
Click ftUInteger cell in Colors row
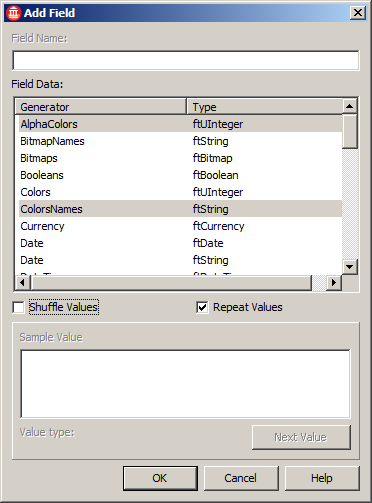[218, 192]
